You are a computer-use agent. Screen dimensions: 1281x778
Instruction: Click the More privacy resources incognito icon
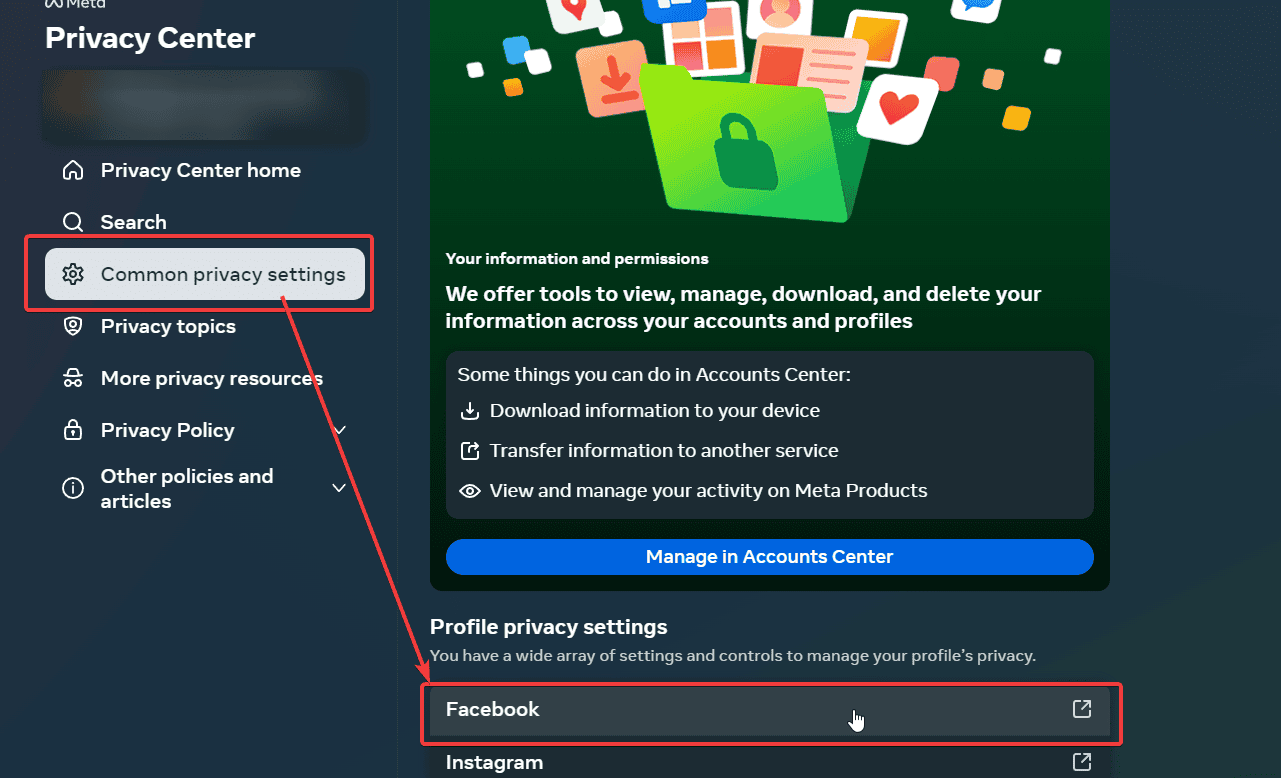point(73,378)
